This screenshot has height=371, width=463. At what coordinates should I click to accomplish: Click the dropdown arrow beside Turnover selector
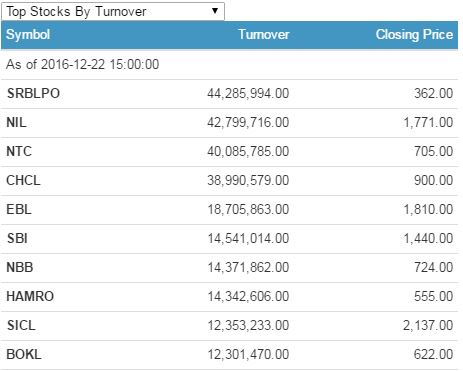pos(215,11)
